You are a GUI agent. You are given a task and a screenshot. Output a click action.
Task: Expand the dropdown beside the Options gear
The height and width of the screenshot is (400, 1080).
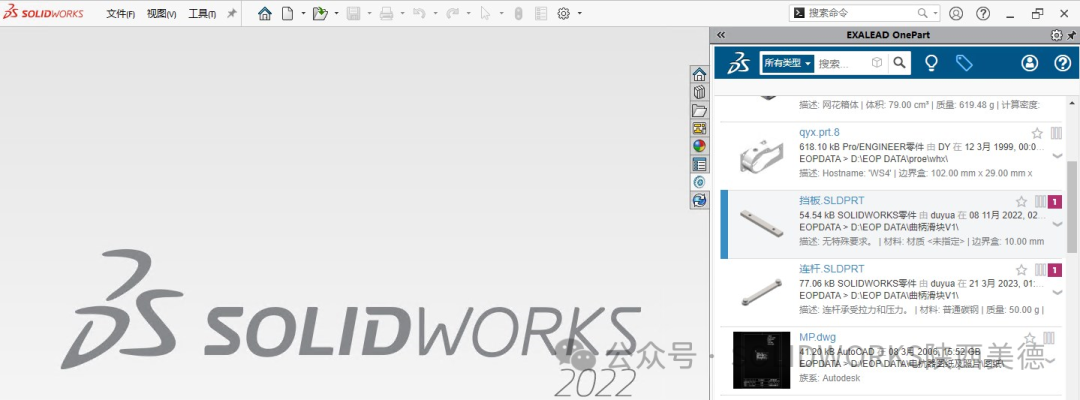(580, 13)
